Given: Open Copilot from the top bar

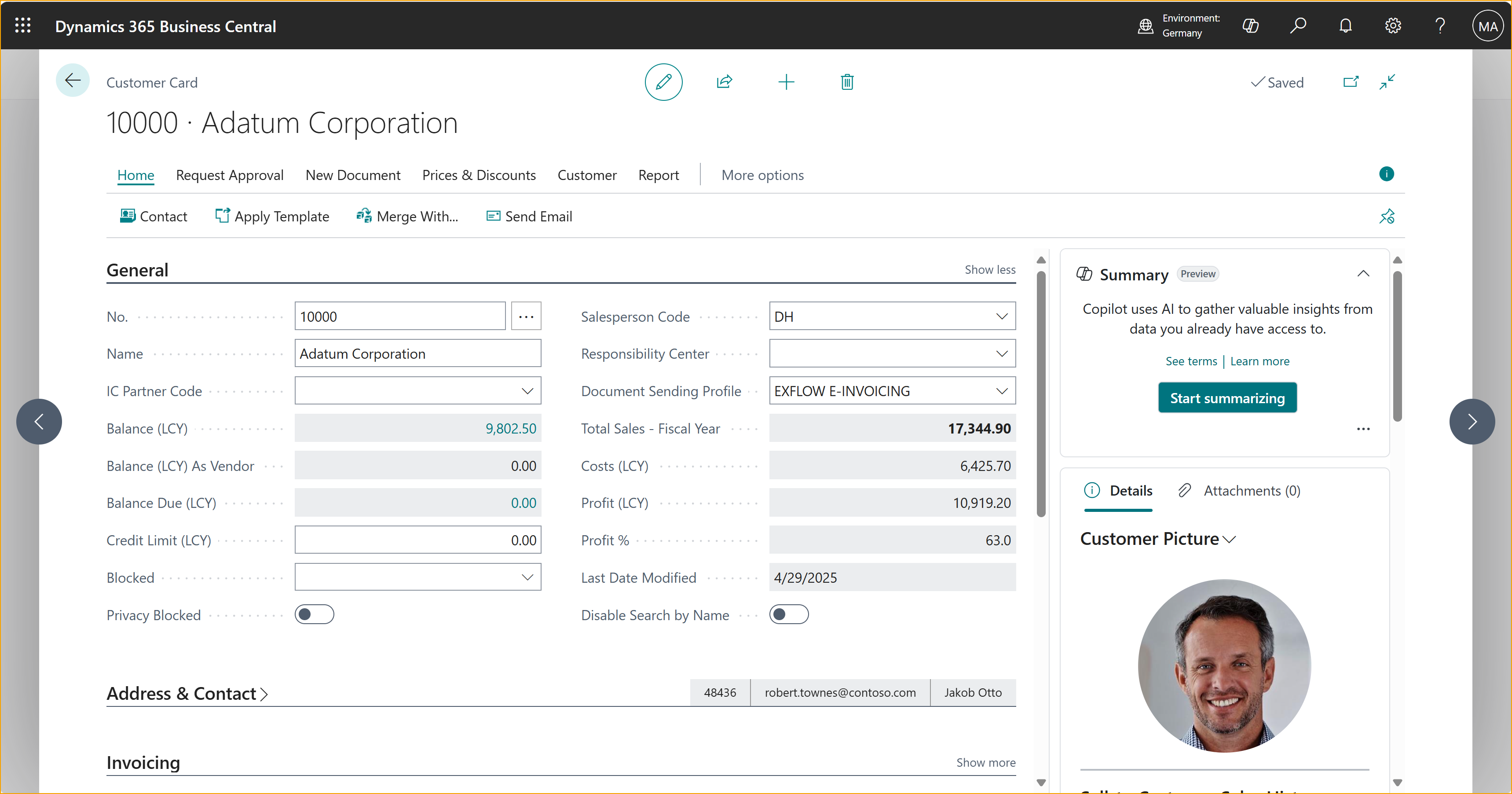Looking at the screenshot, I should tap(1251, 25).
